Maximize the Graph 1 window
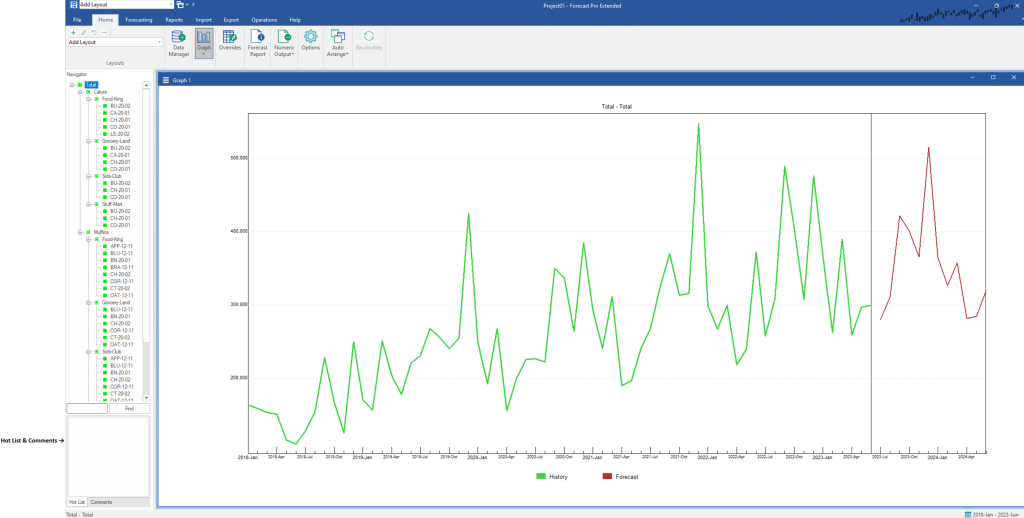This screenshot has width=1024, height=518. 993,78
